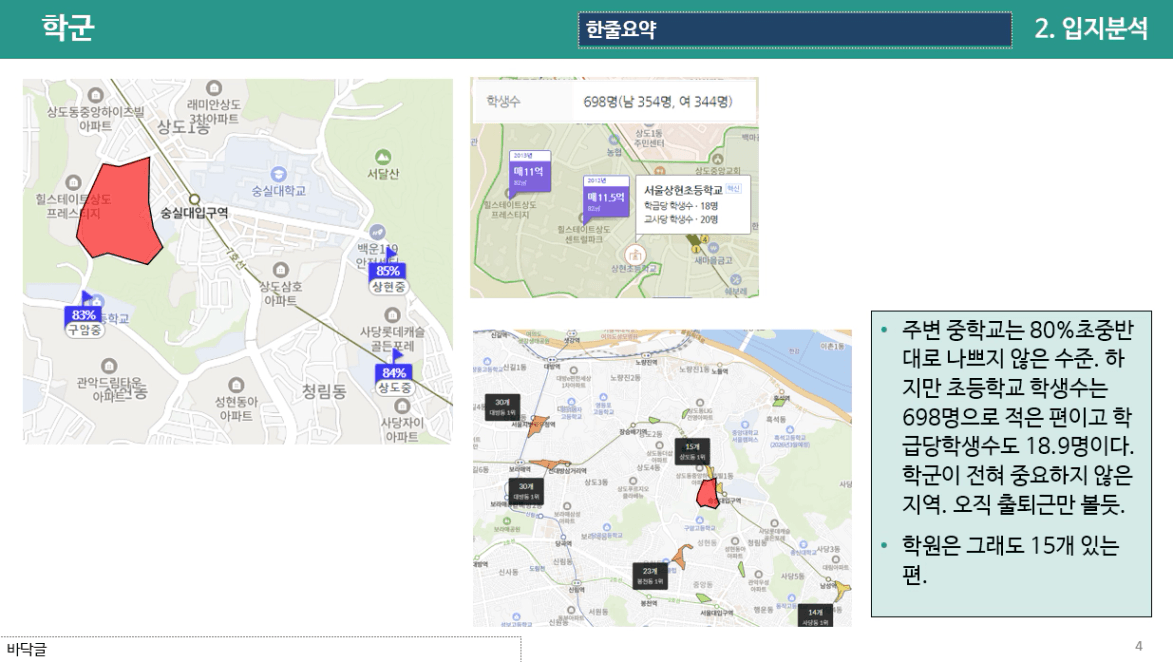
Task: Select the 백운119안전센터 icon
Action: pos(378,232)
